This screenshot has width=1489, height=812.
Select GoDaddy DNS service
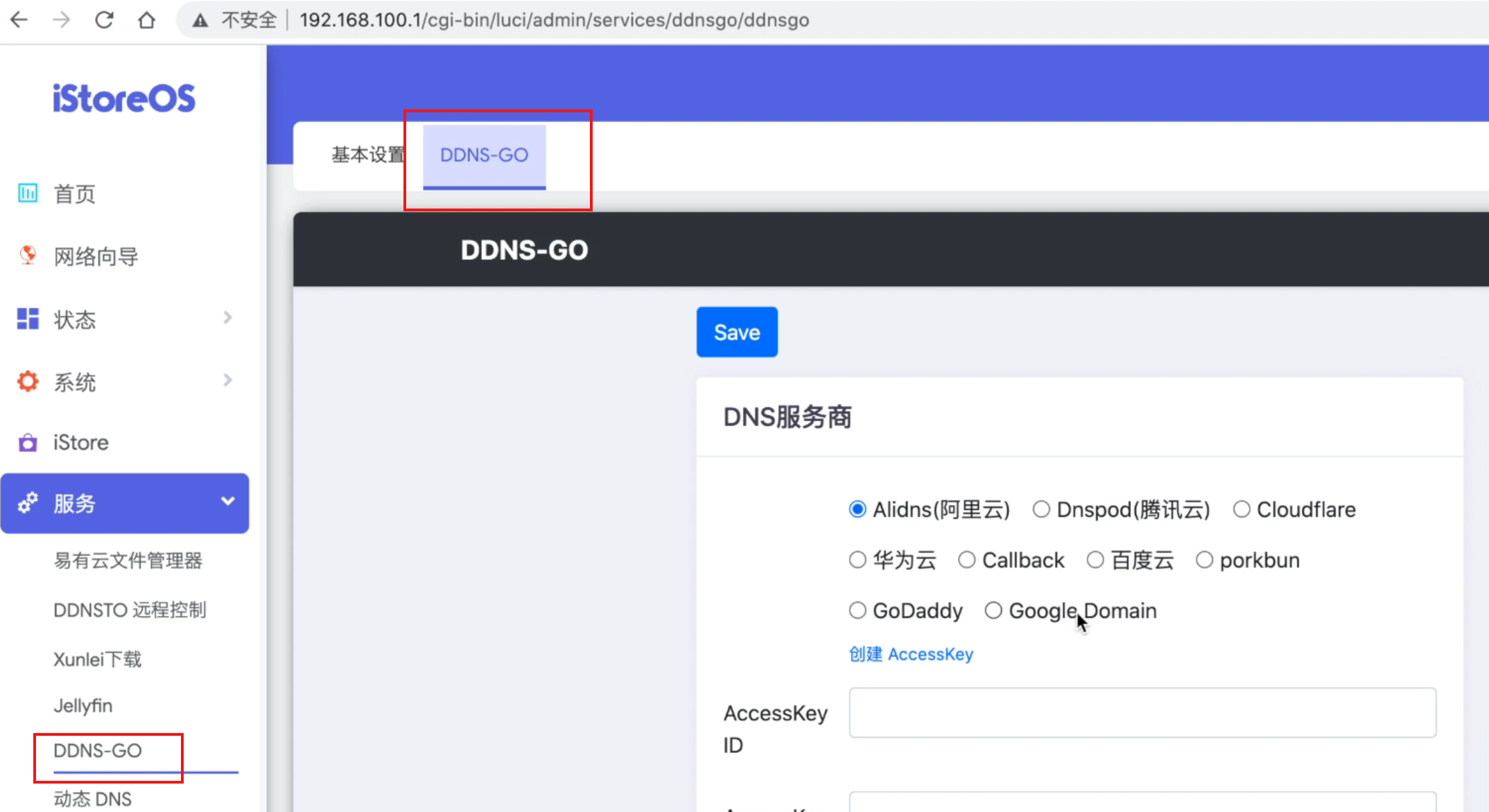[857, 610]
